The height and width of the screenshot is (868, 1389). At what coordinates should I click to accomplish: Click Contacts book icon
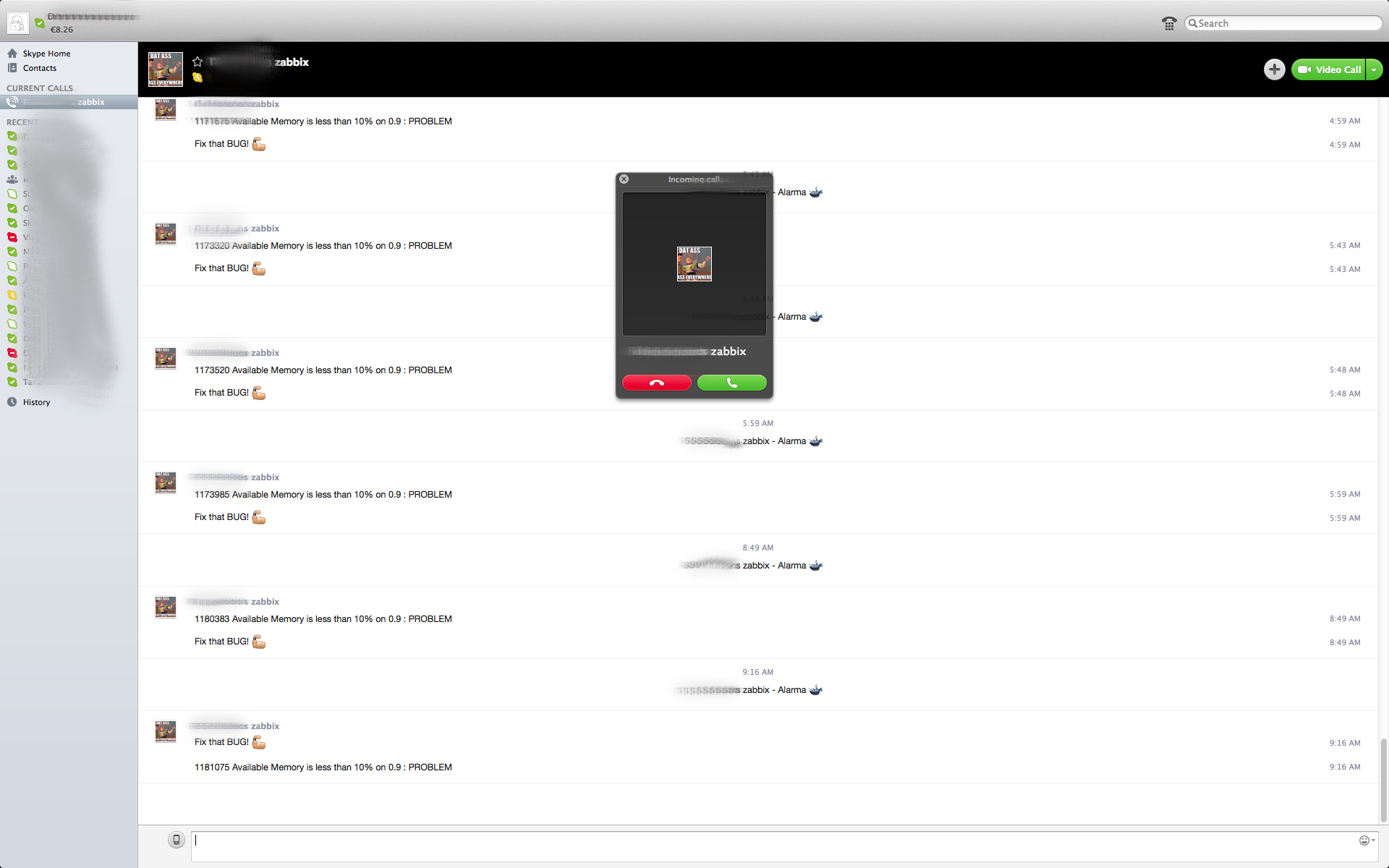point(12,68)
